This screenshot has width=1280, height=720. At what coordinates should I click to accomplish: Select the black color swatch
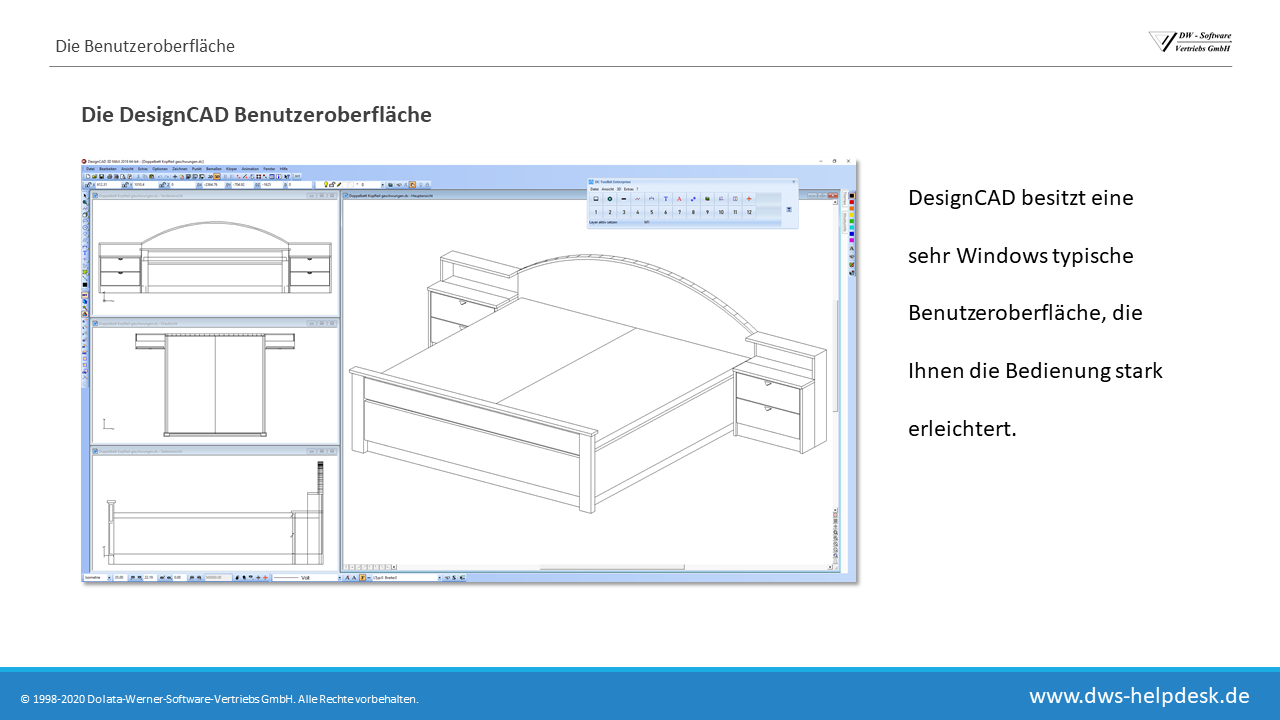click(x=851, y=196)
